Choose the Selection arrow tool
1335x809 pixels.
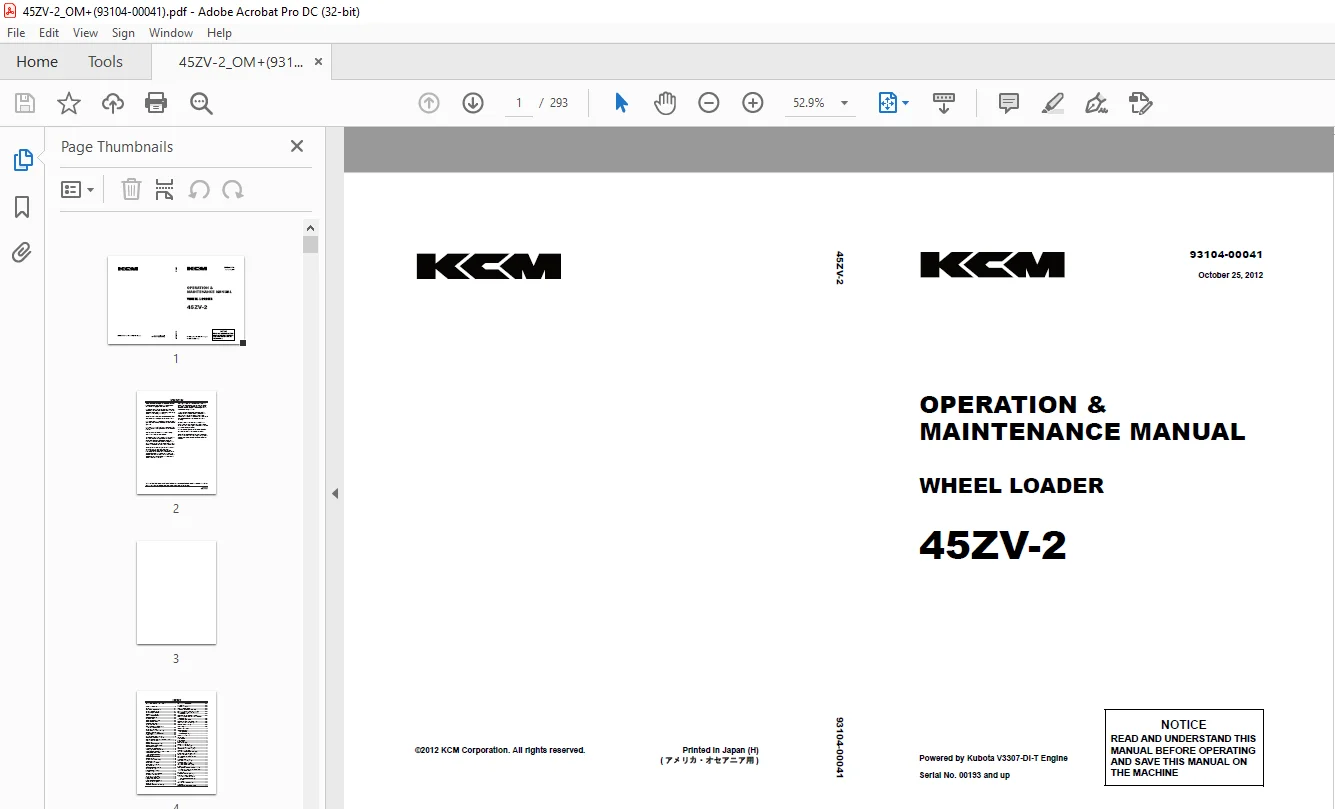pos(621,103)
